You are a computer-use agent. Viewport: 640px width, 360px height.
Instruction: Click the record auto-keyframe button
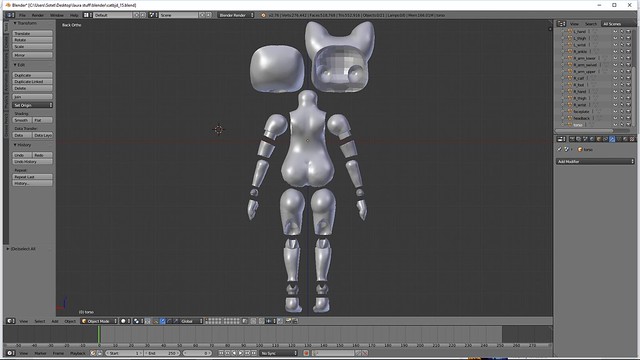point(306,353)
